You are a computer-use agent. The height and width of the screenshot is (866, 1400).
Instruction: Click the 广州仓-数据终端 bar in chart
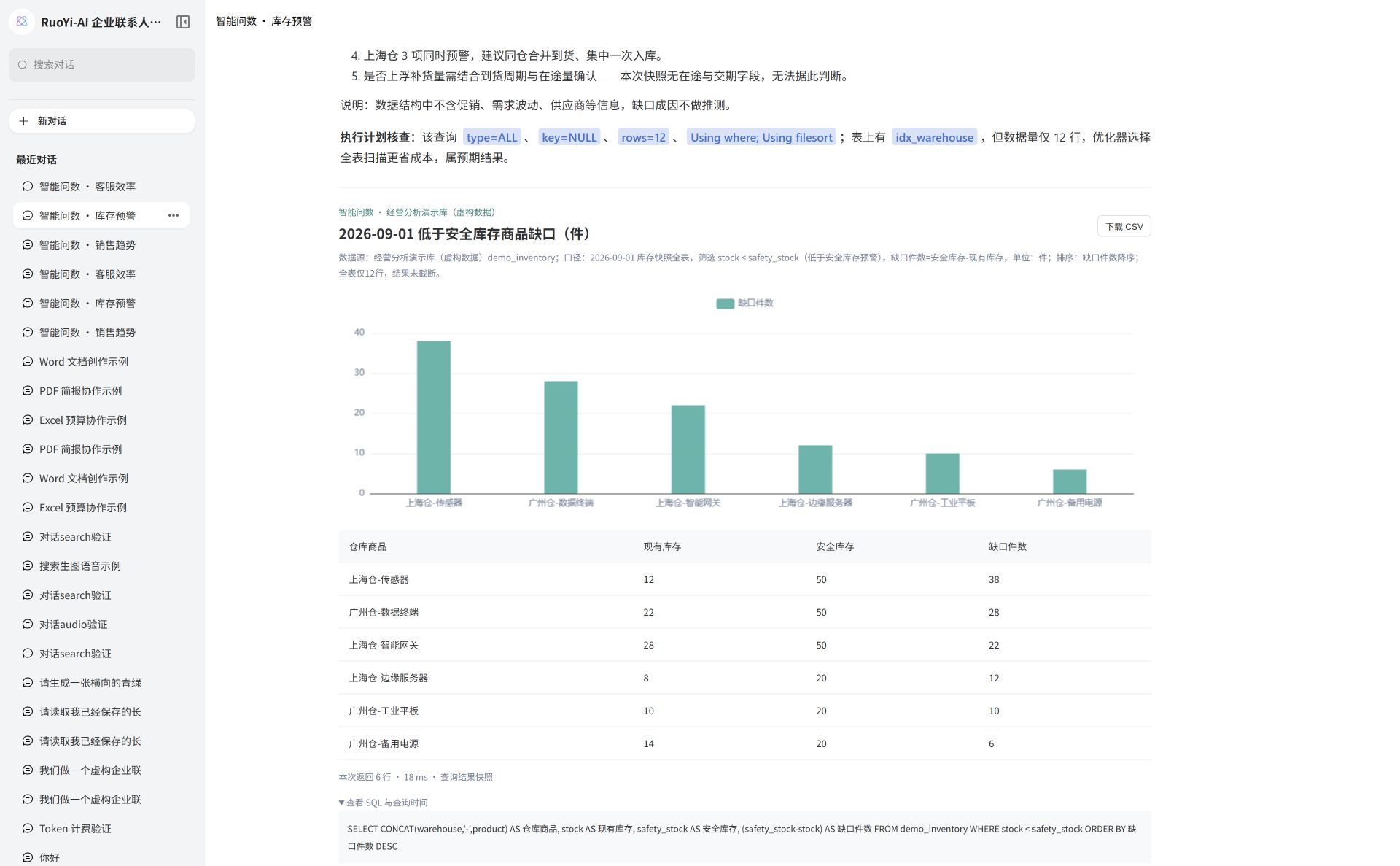coord(561,437)
